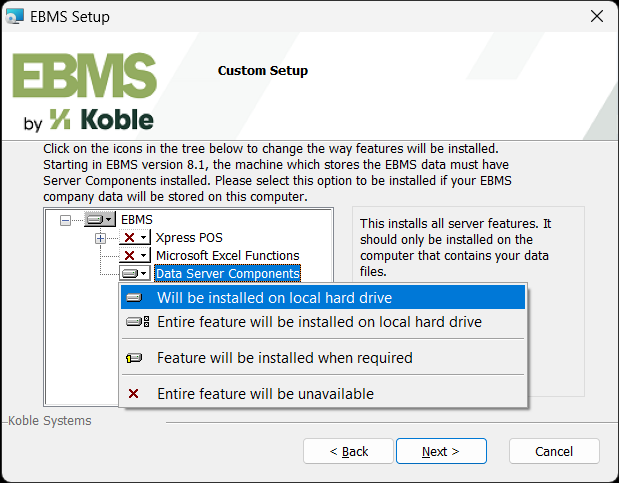619x483 pixels.
Task: Click the drive icon beside Data Server Components
Action: (129, 273)
